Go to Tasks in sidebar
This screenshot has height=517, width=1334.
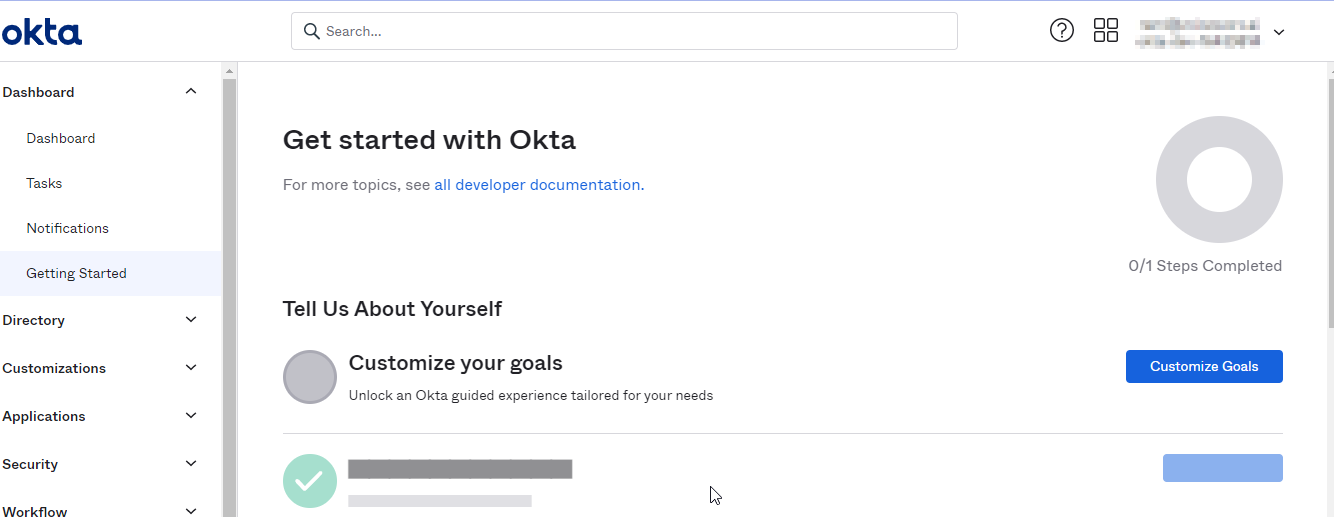coord(44,183)
